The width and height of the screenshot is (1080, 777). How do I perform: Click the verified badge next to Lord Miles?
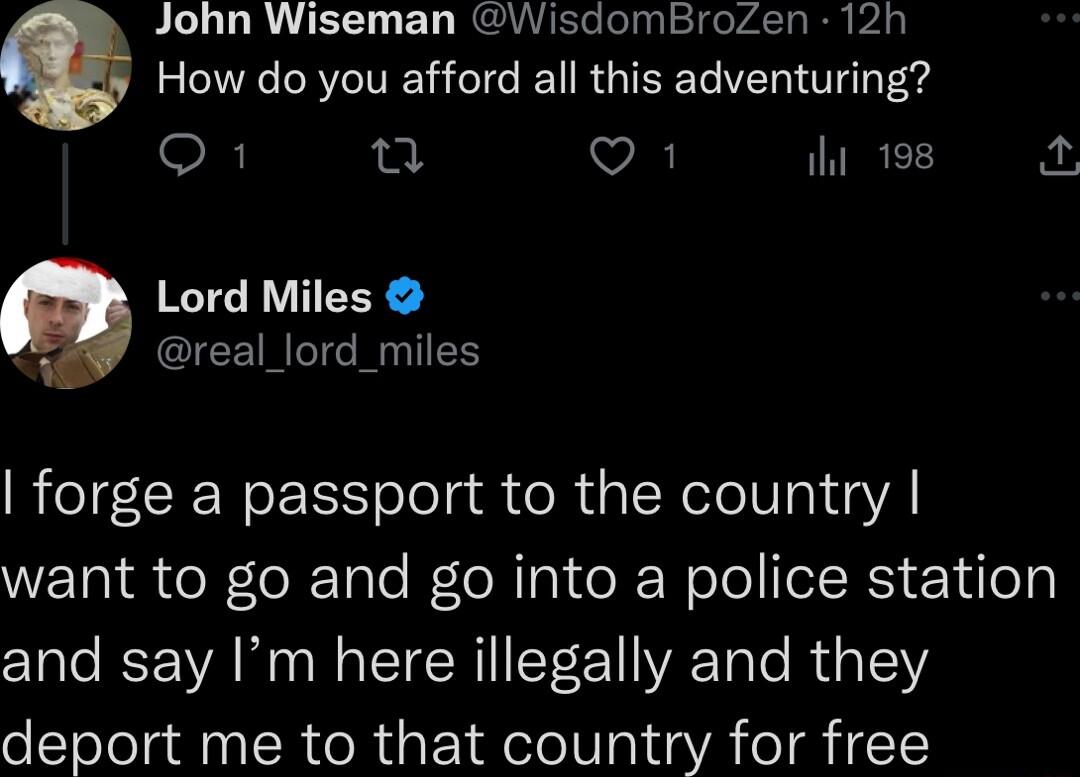(x=406, y=294)
